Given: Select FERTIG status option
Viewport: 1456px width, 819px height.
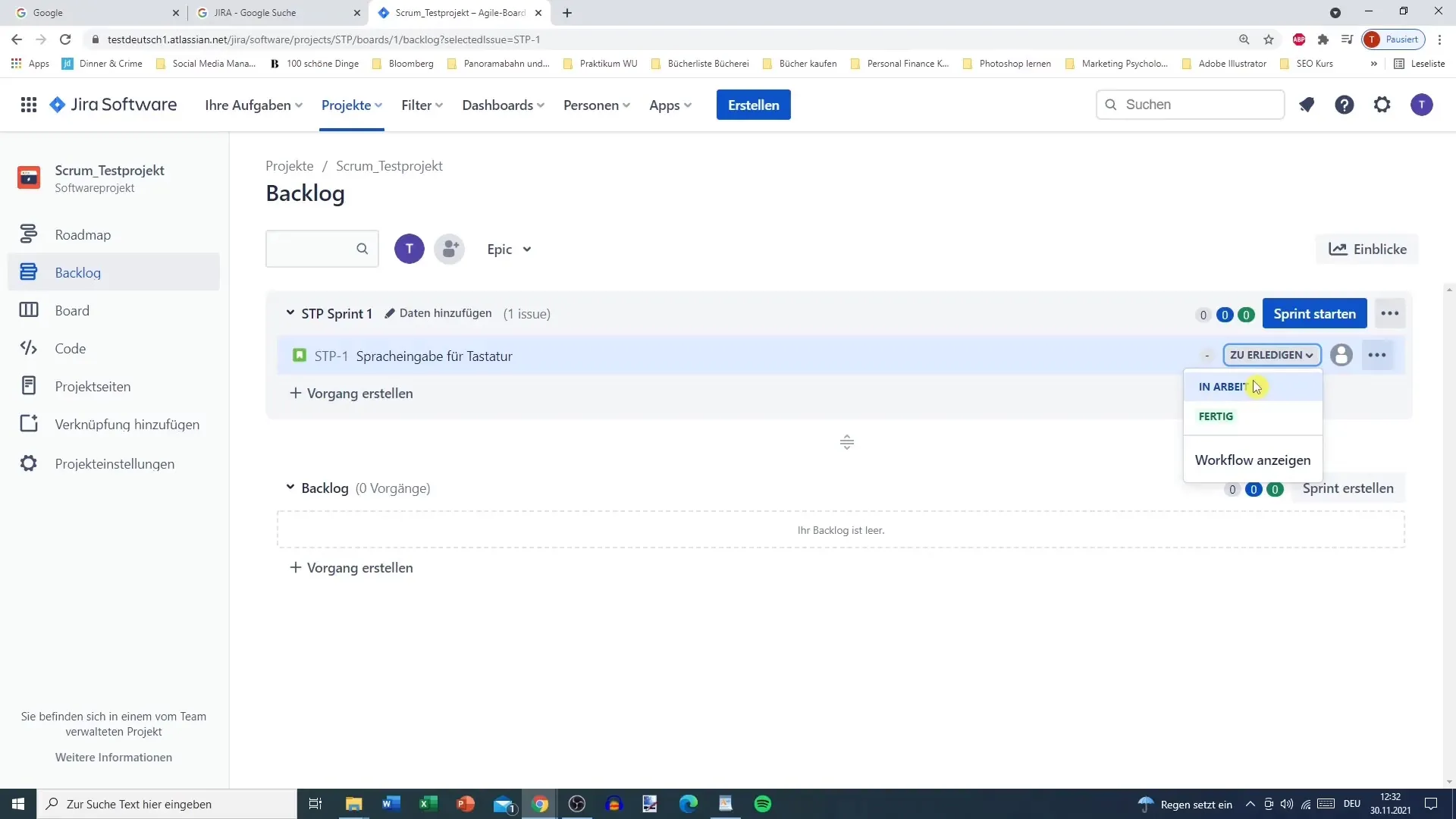Looking at the screenshot, I should (x=1253, y=416).
